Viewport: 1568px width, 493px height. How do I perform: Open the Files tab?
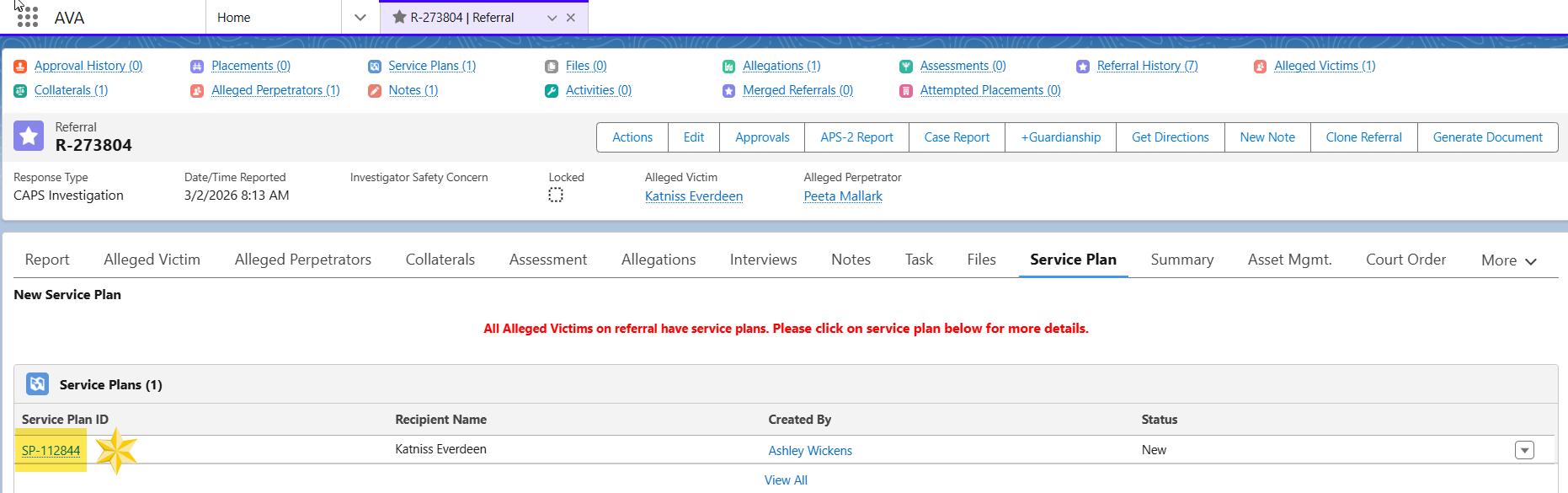(x=982, y=260)
